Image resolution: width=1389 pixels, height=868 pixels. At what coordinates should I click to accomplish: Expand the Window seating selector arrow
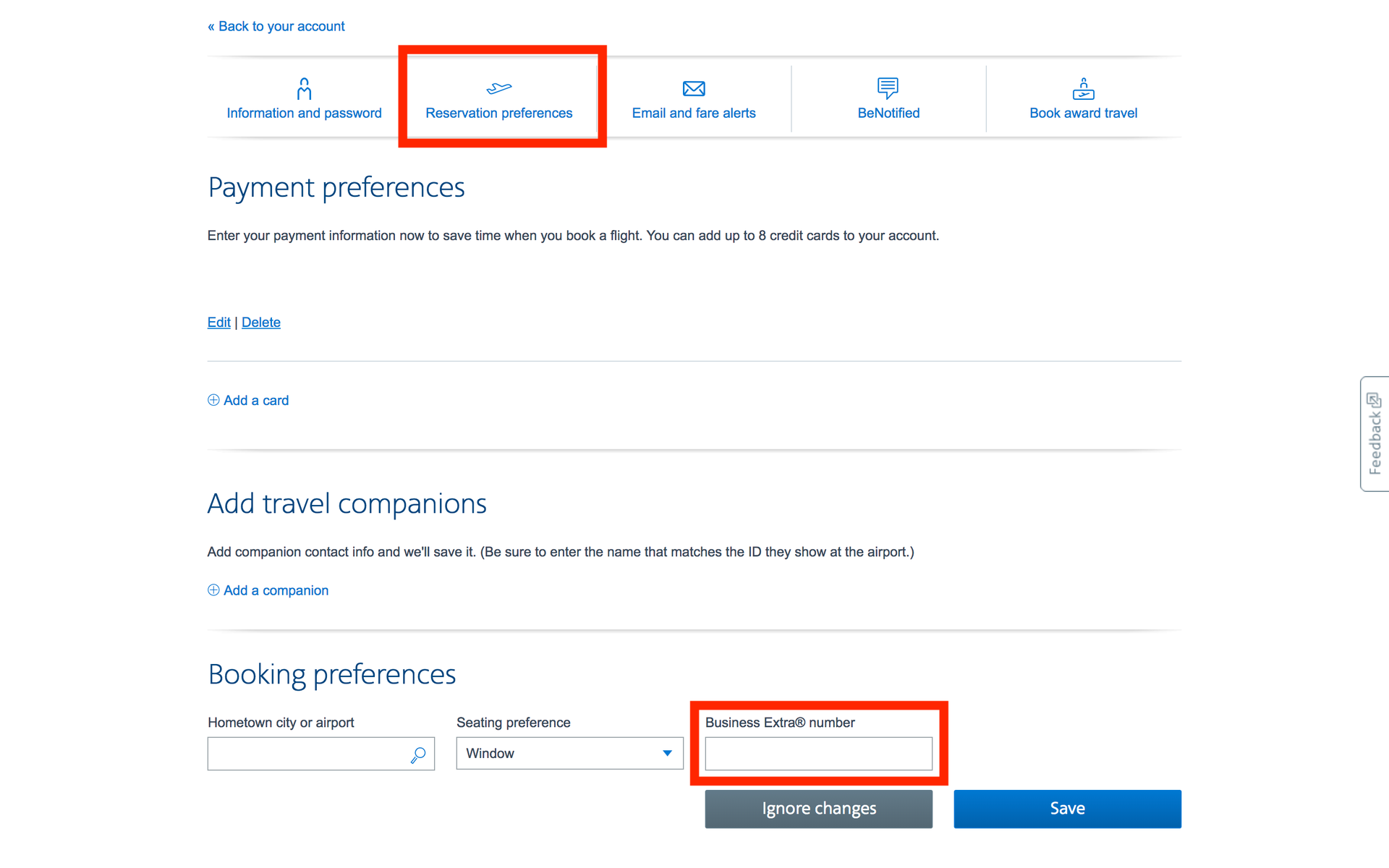tap(666, 753)
